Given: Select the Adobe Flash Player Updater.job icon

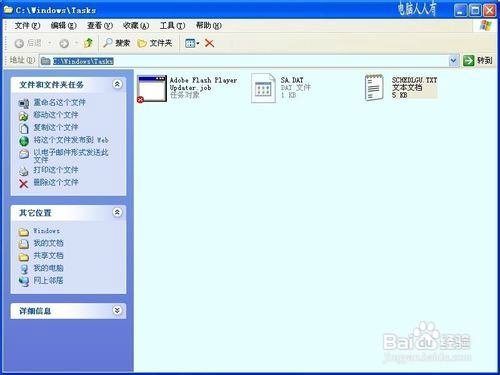Looking at the screenshot, I should tap(152, 89).
